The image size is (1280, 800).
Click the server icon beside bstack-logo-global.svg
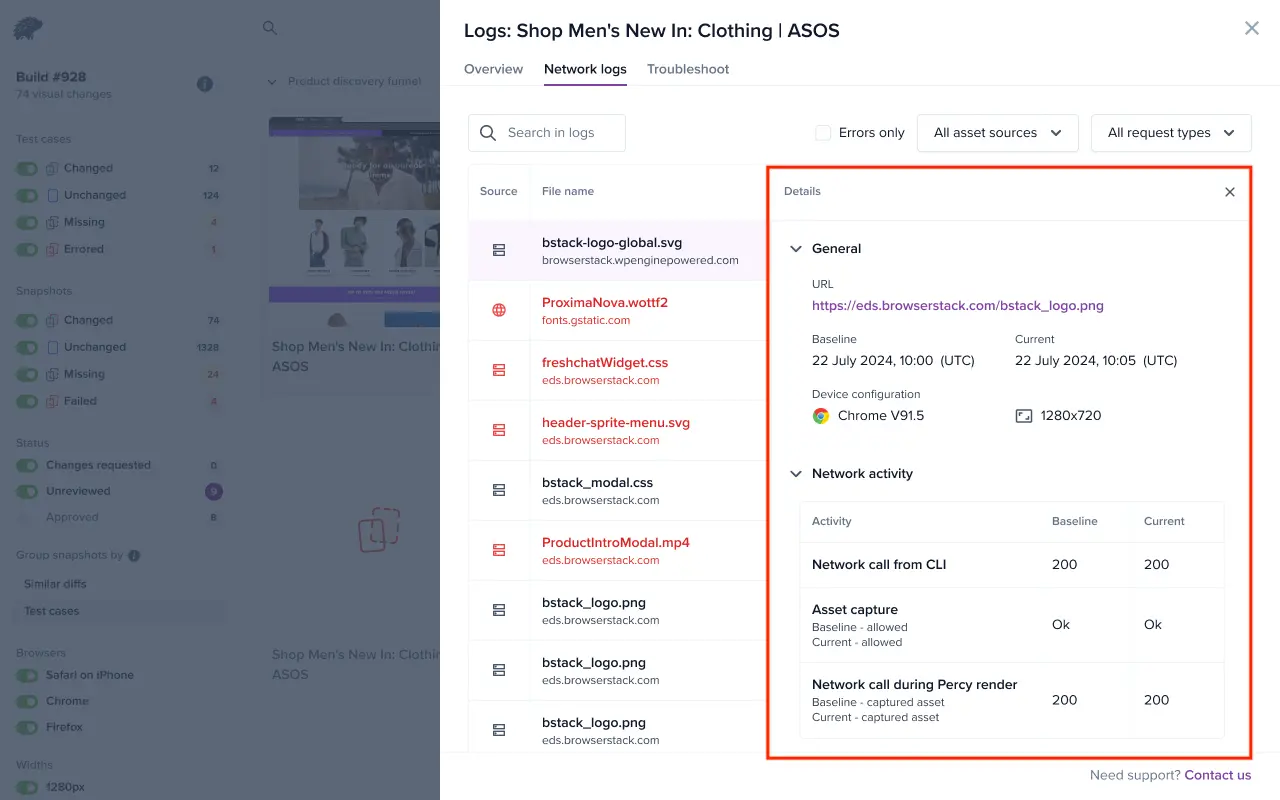point(498,251)
